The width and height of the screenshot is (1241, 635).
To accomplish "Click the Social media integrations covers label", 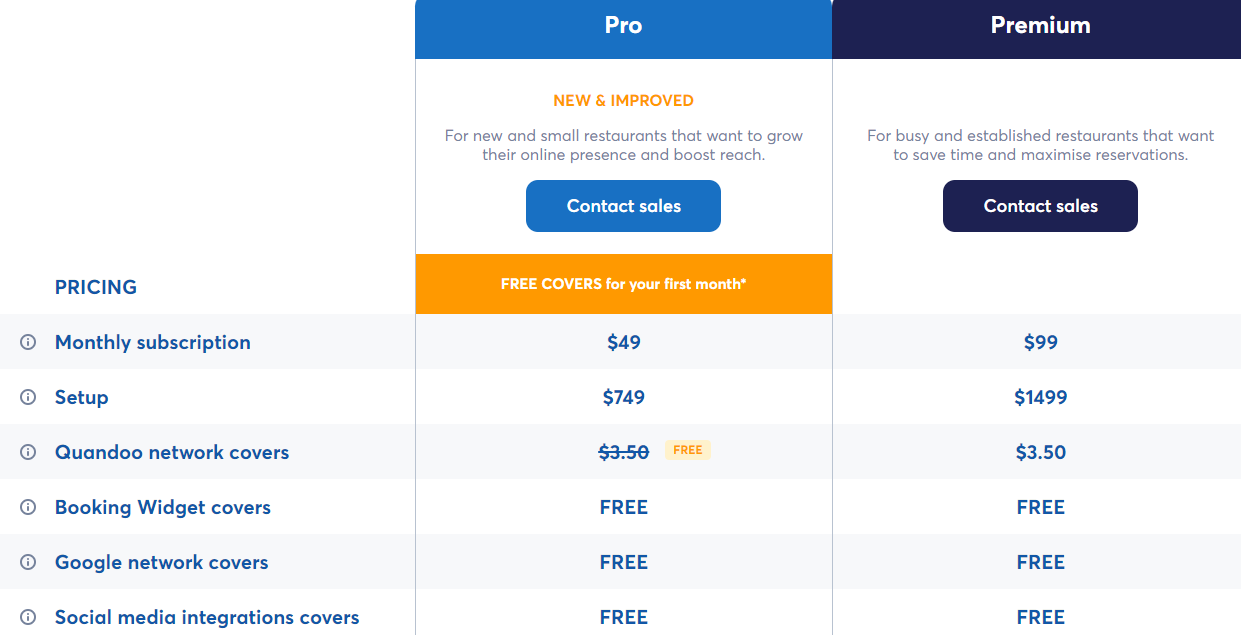I will (x=207, y=617).
